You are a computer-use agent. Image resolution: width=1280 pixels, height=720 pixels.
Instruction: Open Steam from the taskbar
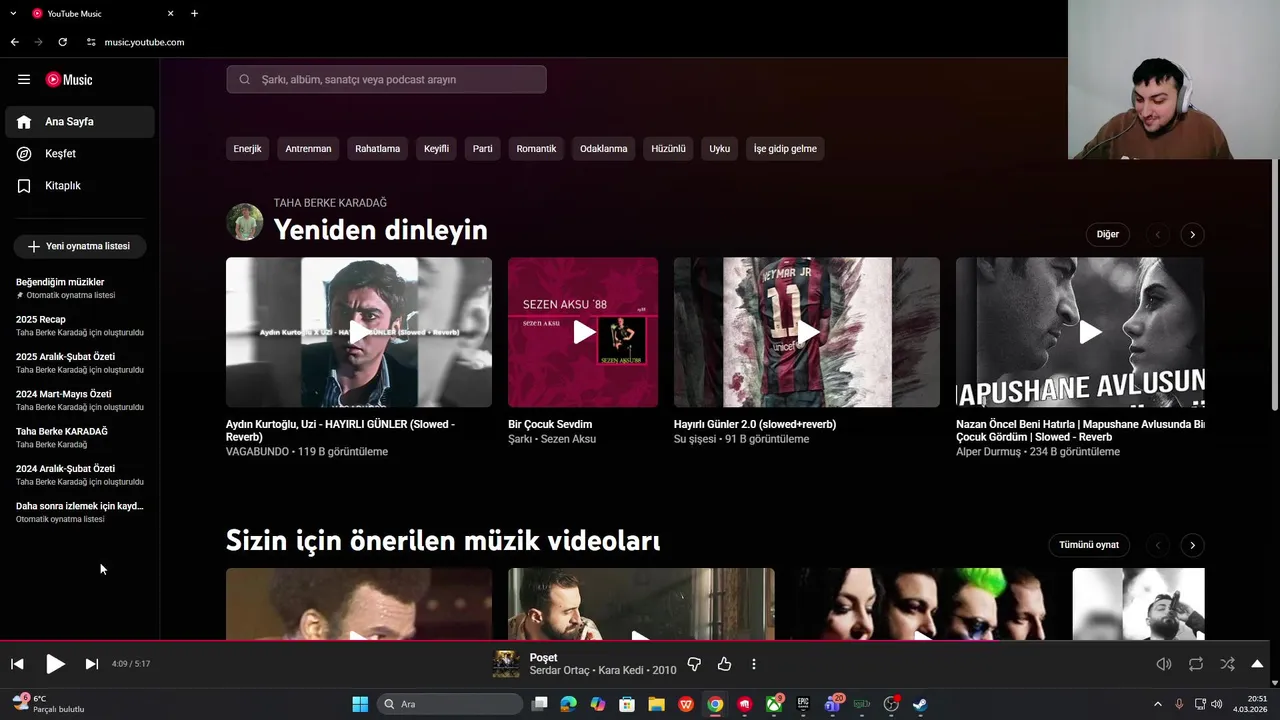(x=920, y=704)
